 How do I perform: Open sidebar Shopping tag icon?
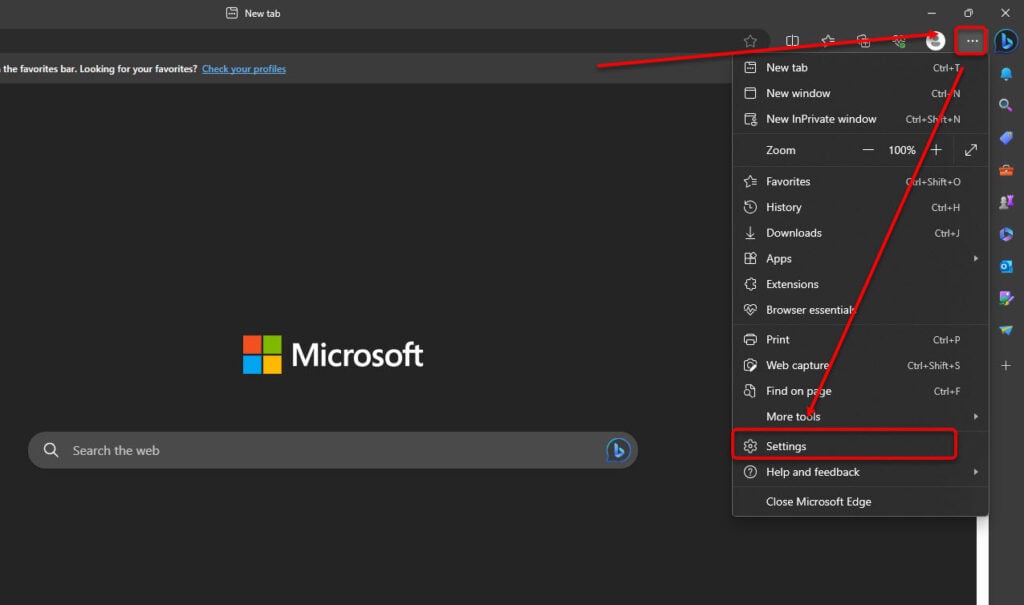point(1006,138)
